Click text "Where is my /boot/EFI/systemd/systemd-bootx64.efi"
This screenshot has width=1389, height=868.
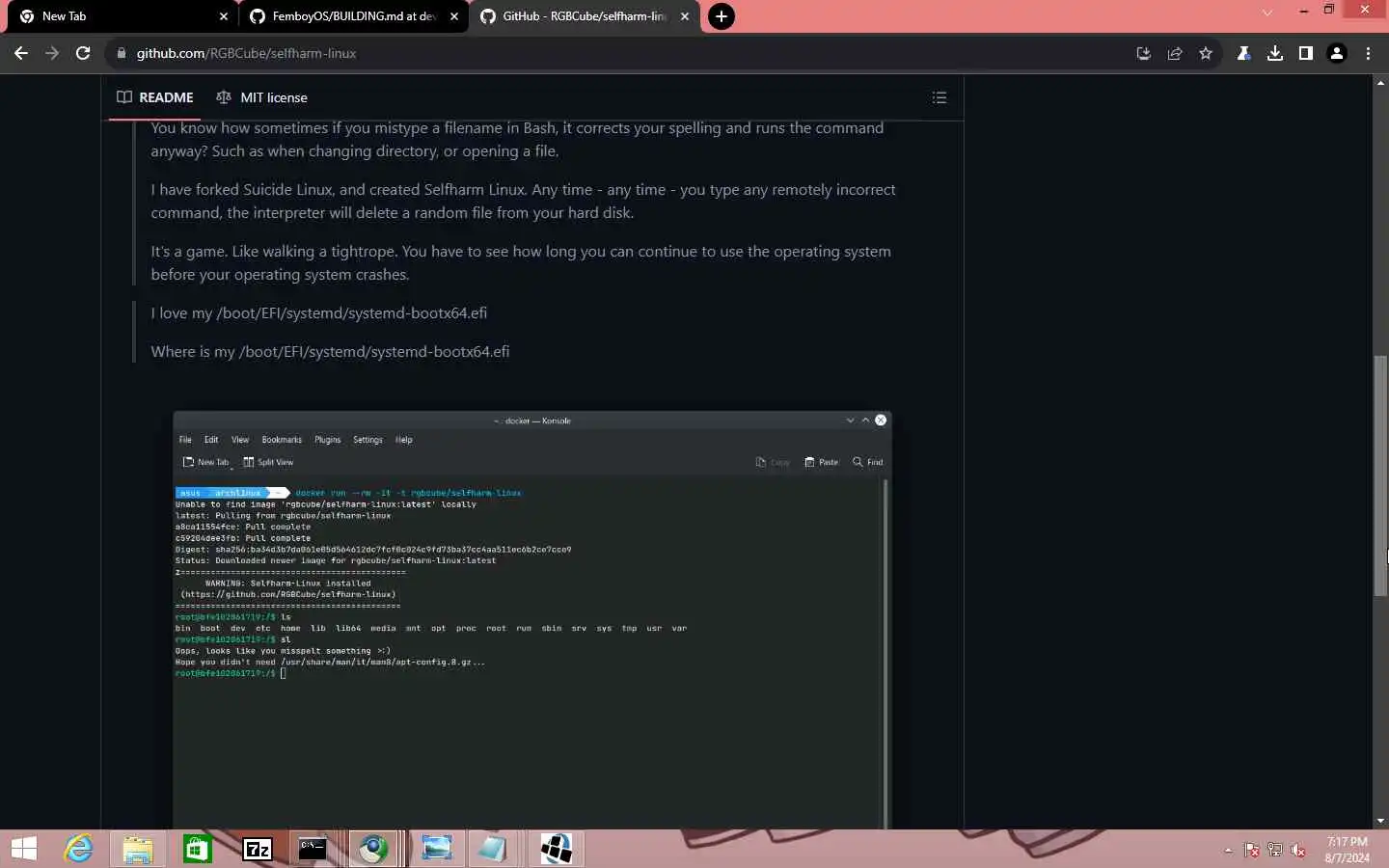point(330,352)
